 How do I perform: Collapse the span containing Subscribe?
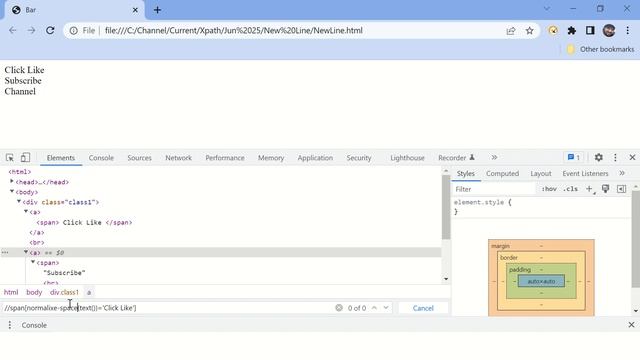33,262
